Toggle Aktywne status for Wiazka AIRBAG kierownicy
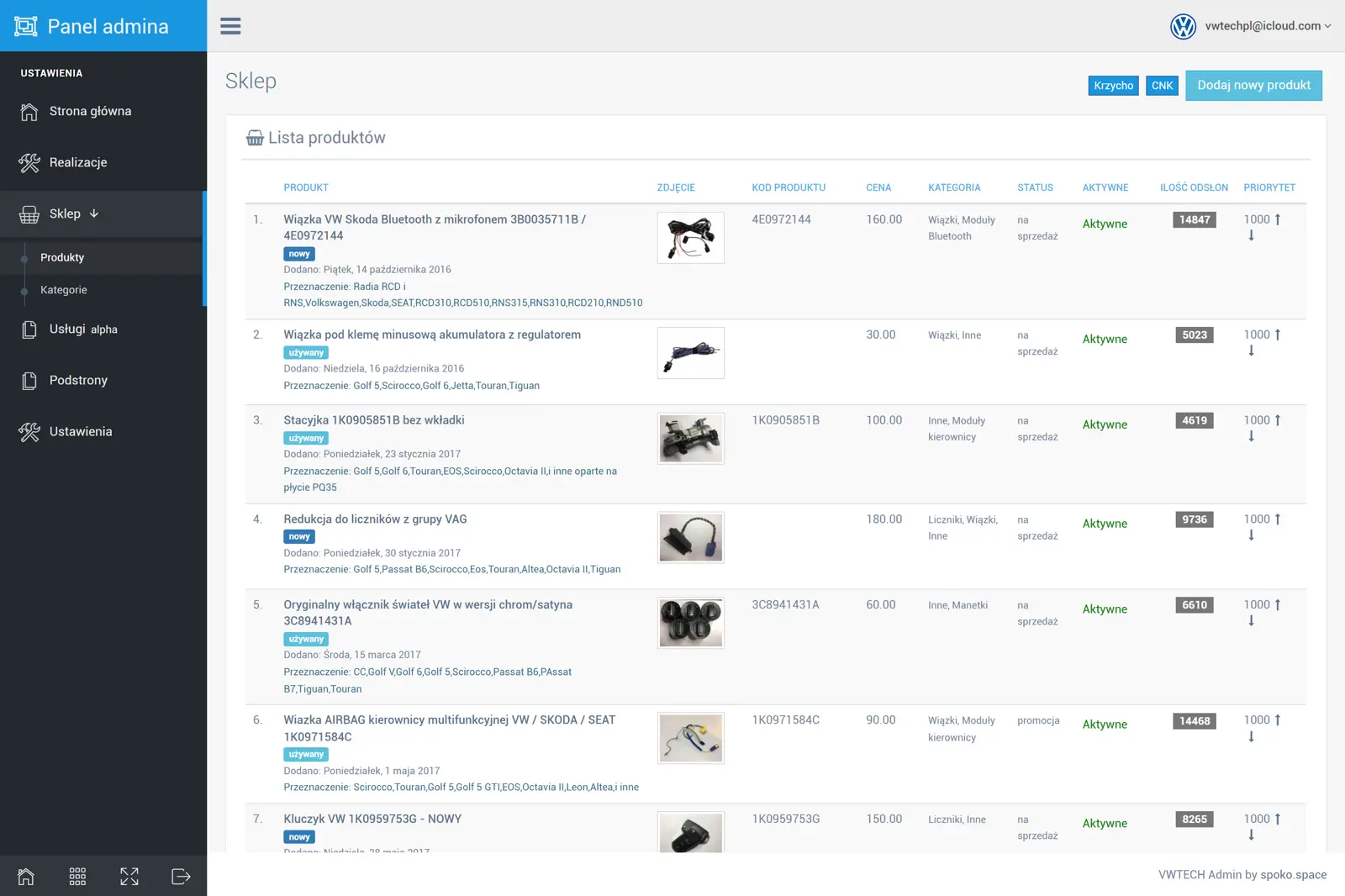This screenshot has height=896, width=1345. (1105, 725)
